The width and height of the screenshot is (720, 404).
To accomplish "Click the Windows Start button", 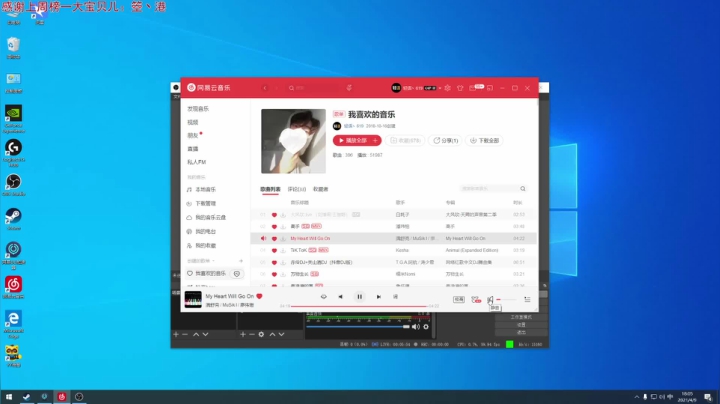I will pos(9,397).
